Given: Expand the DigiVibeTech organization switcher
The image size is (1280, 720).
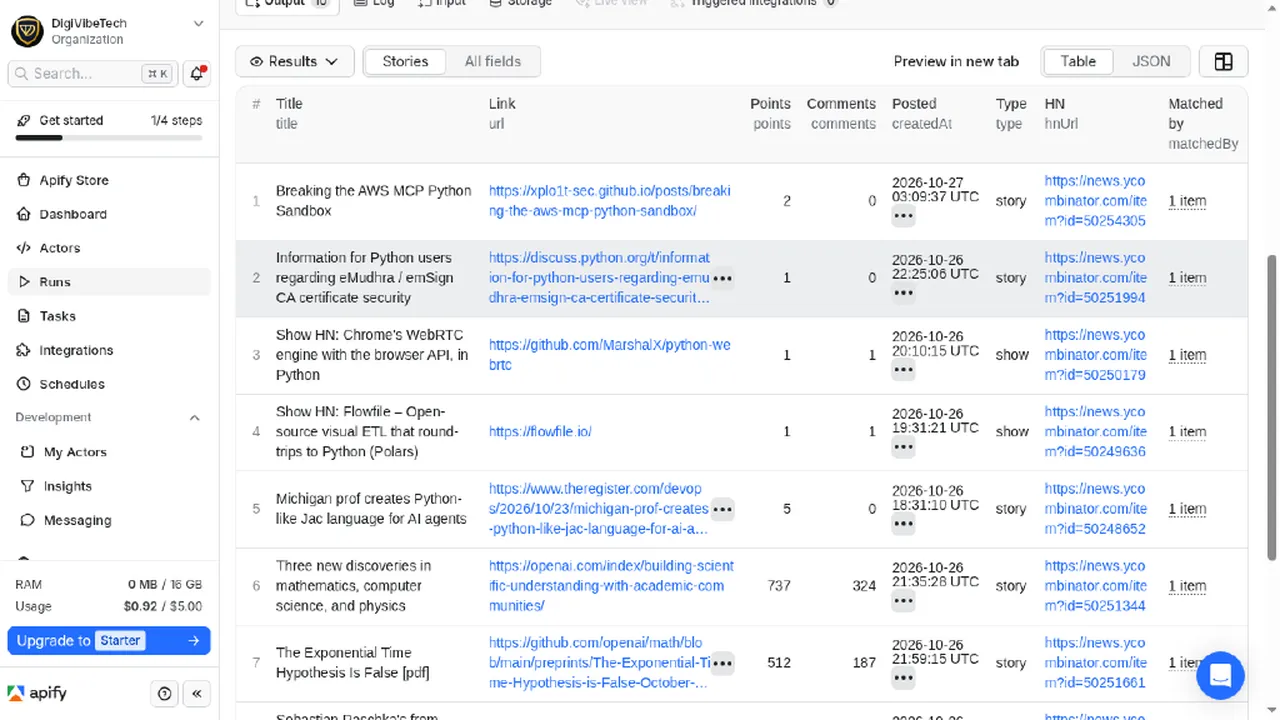Looking at the screenshot, I should [198, 23].
